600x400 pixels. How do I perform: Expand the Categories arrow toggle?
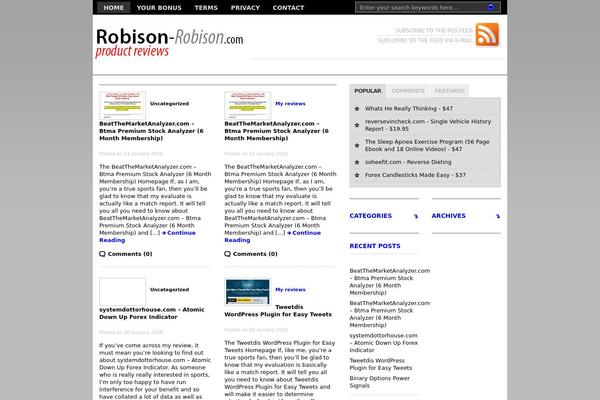tap(416, 216)
